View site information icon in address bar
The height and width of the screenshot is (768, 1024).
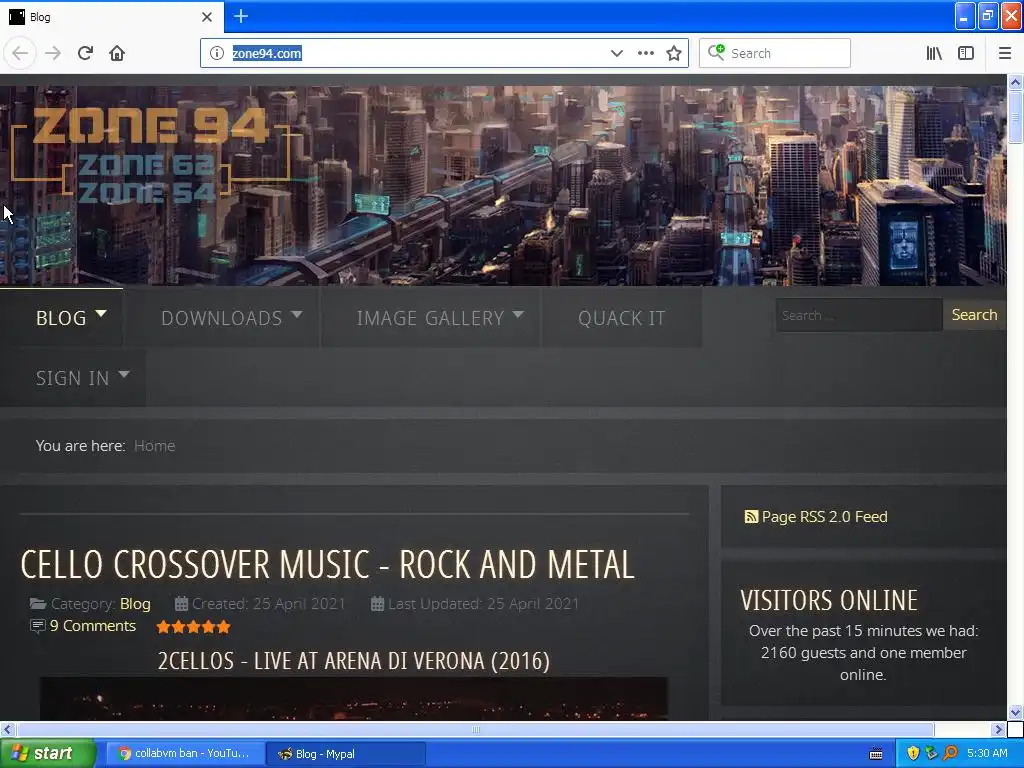coord(217,53)
